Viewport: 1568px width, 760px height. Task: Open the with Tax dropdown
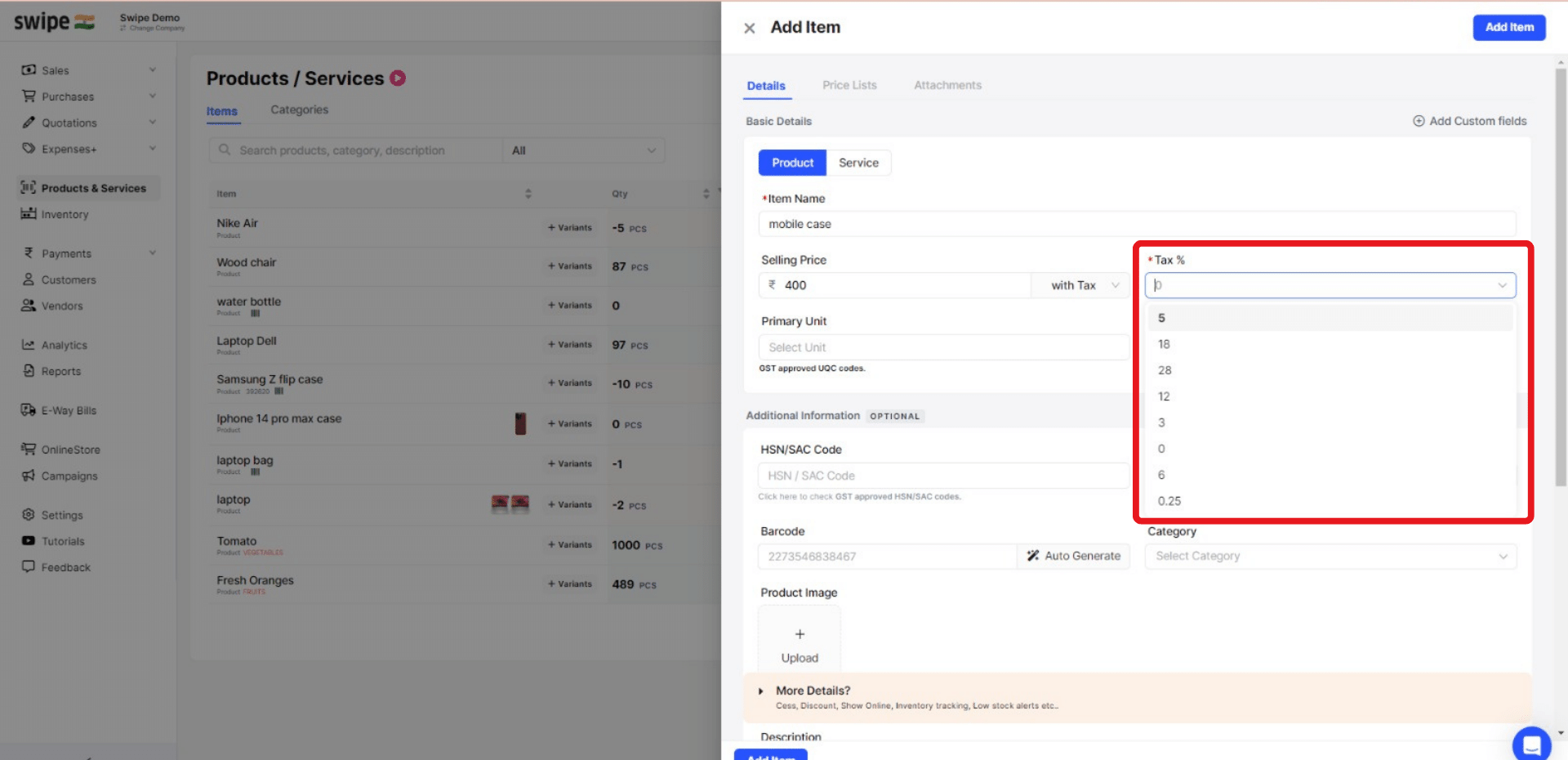click(x=1080, y=285)
